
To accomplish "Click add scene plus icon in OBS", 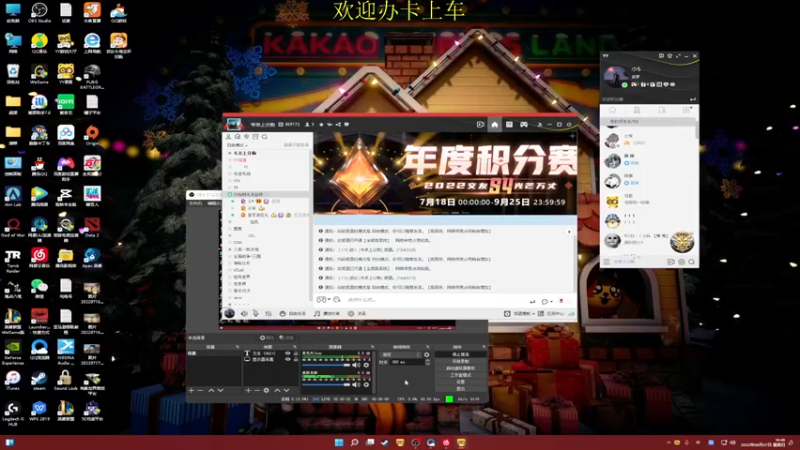I will coord(191,390).
